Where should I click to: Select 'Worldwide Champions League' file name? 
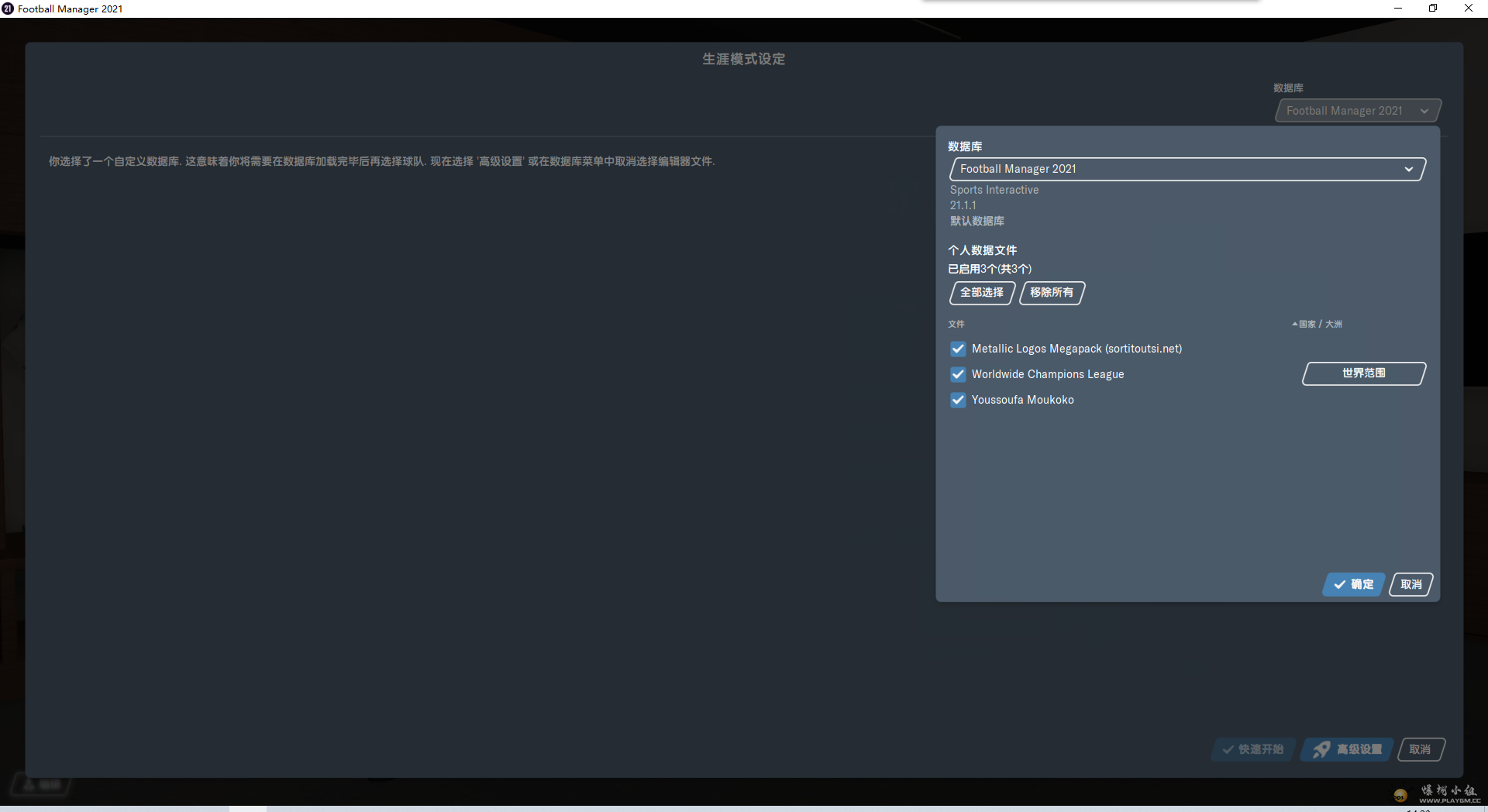point(1048,374)
